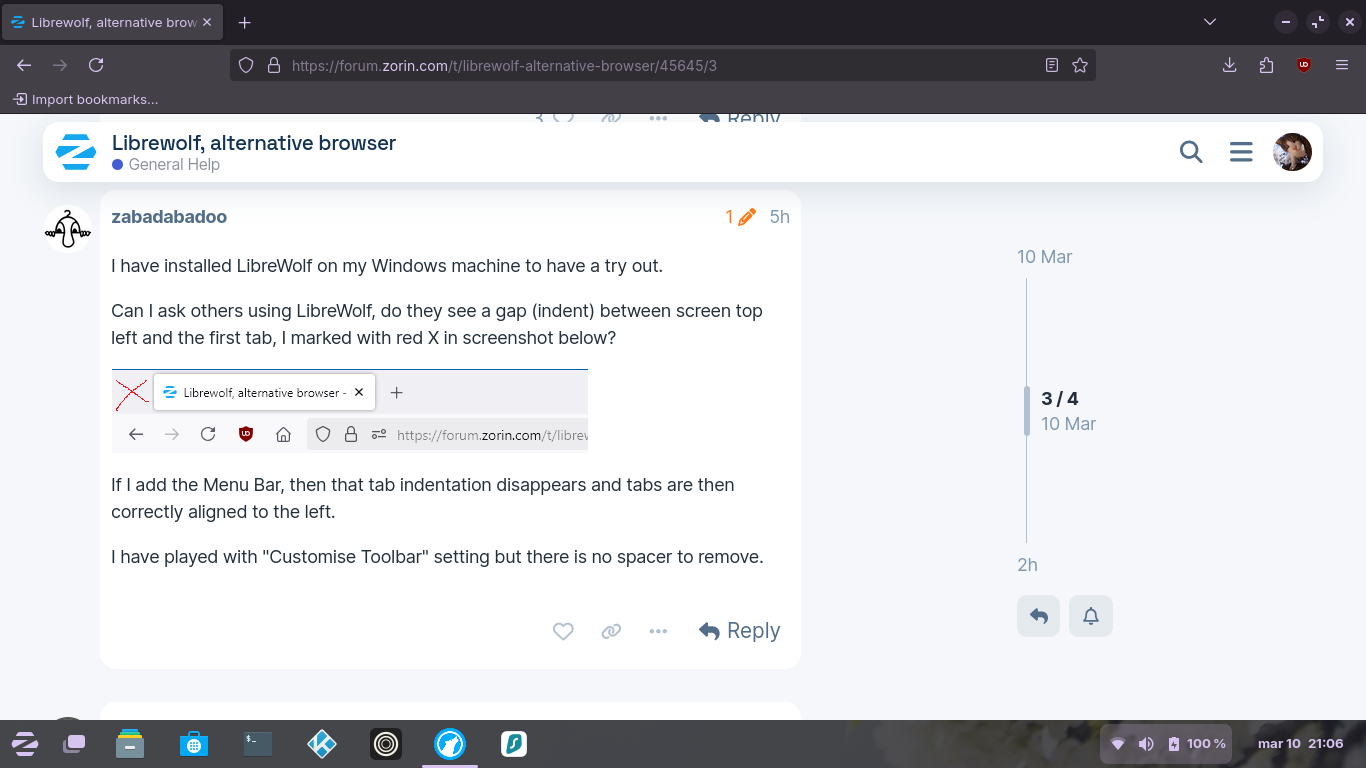This screenshot has width=1366, height=768.
Task: Open zabadabadoo's avatar
Action: point(68,229)
